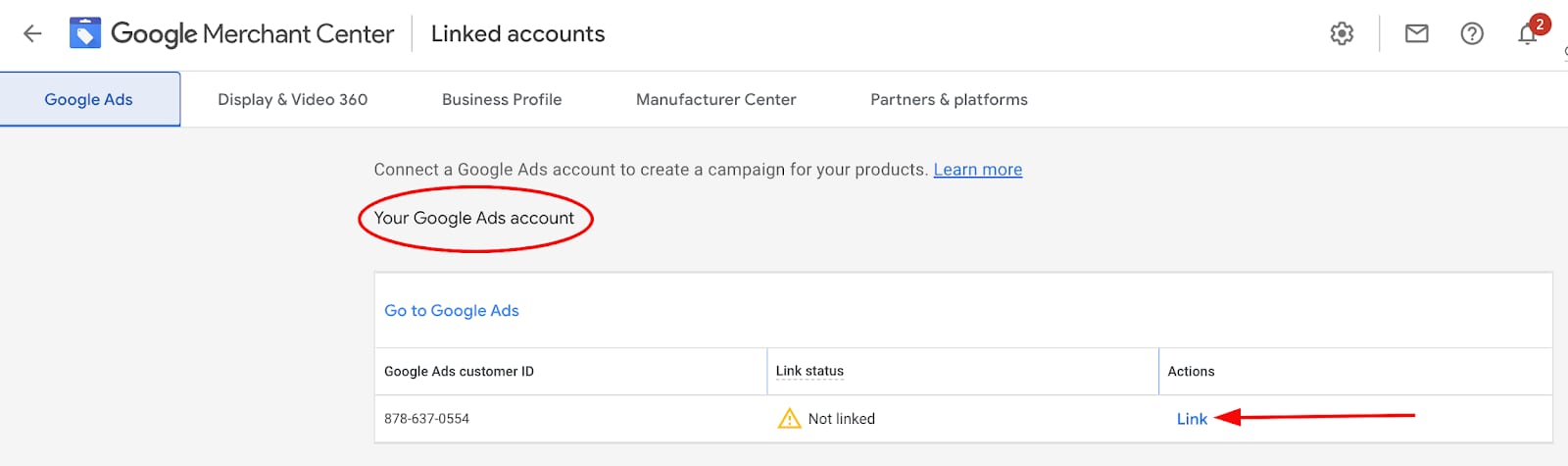Viewport: 1568px width, 466px height.
Task: Click the Go to Google Ads link
Action: click(452, 311)
